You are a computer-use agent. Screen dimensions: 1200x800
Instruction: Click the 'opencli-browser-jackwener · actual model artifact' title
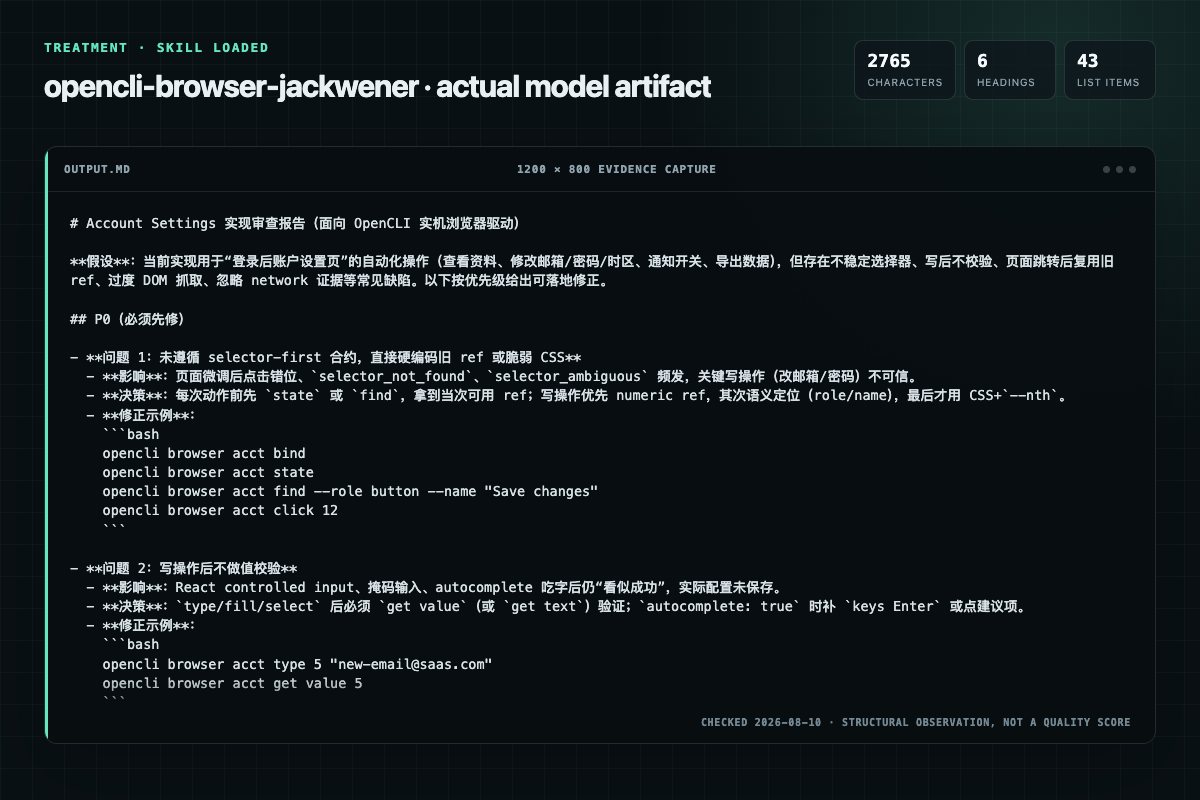[x=377, y=87]
